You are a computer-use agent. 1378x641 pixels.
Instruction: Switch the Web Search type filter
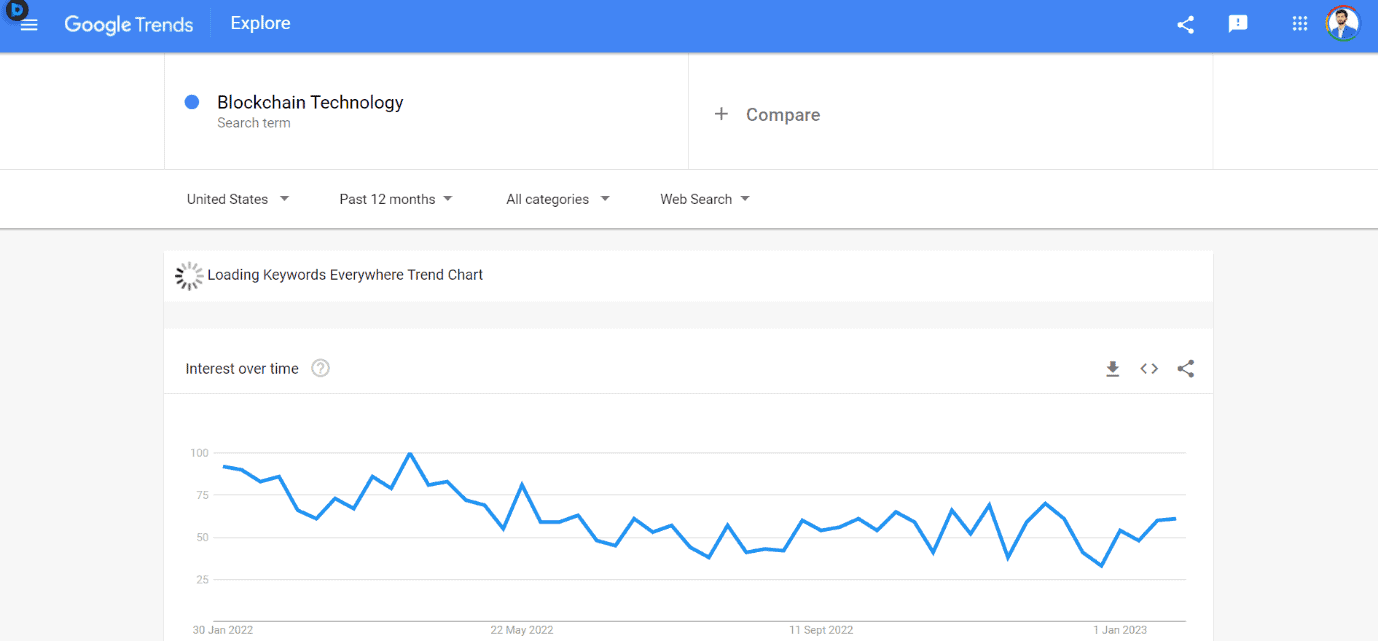704,199
